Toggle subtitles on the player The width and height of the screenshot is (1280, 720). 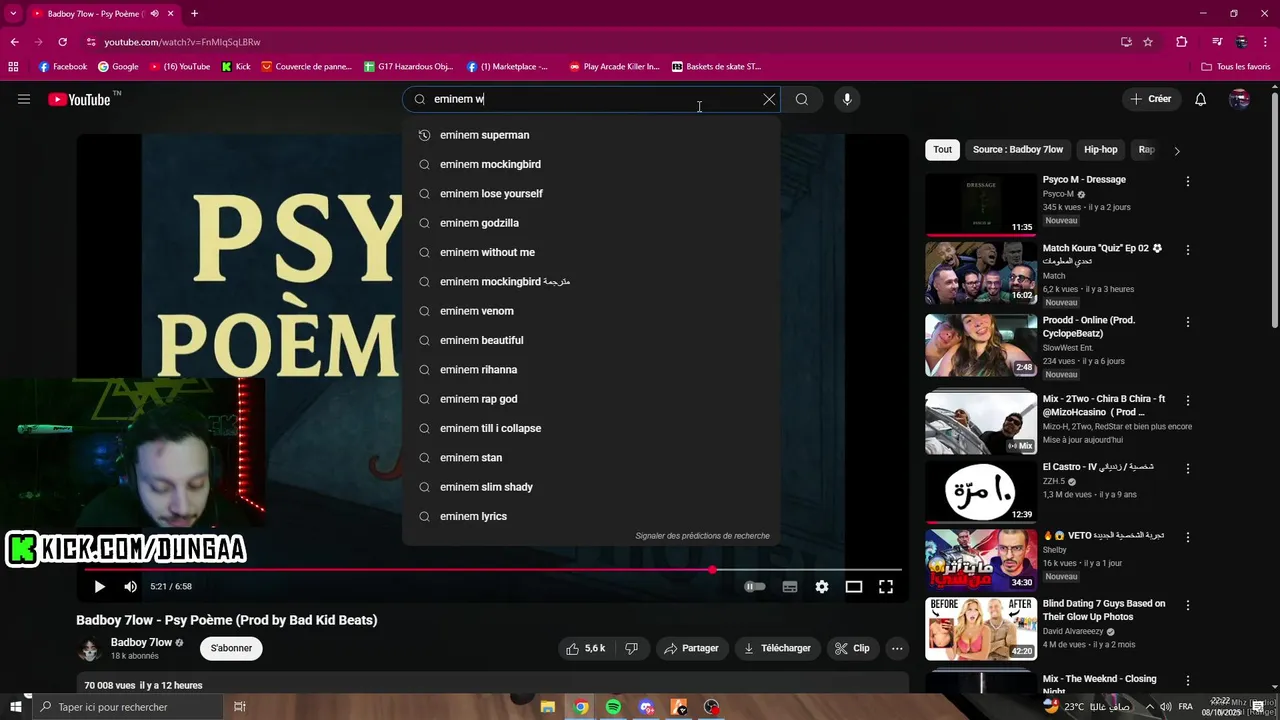(x=790, y=587)
